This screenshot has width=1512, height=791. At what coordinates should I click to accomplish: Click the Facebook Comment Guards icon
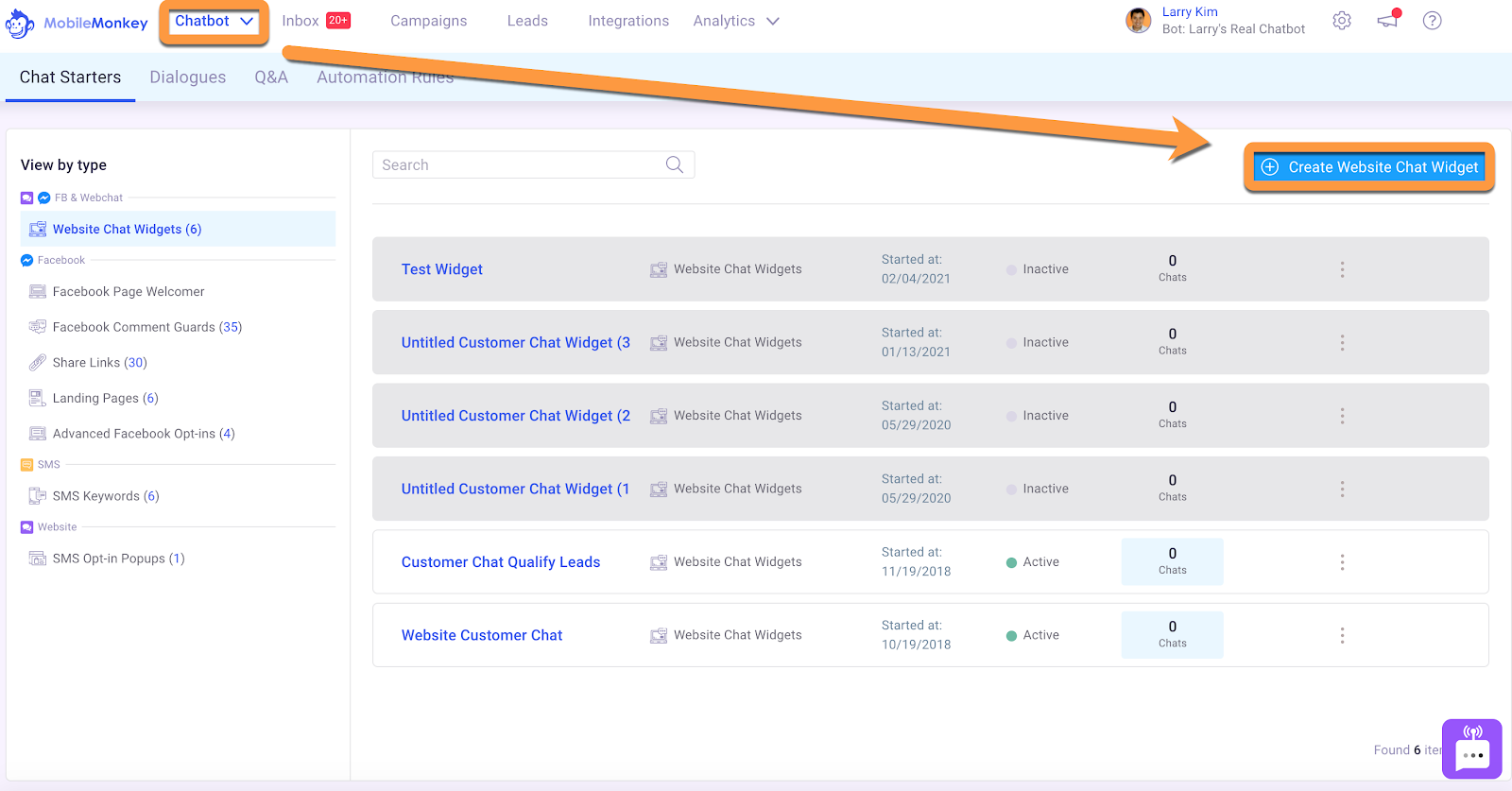coord(38,327)
